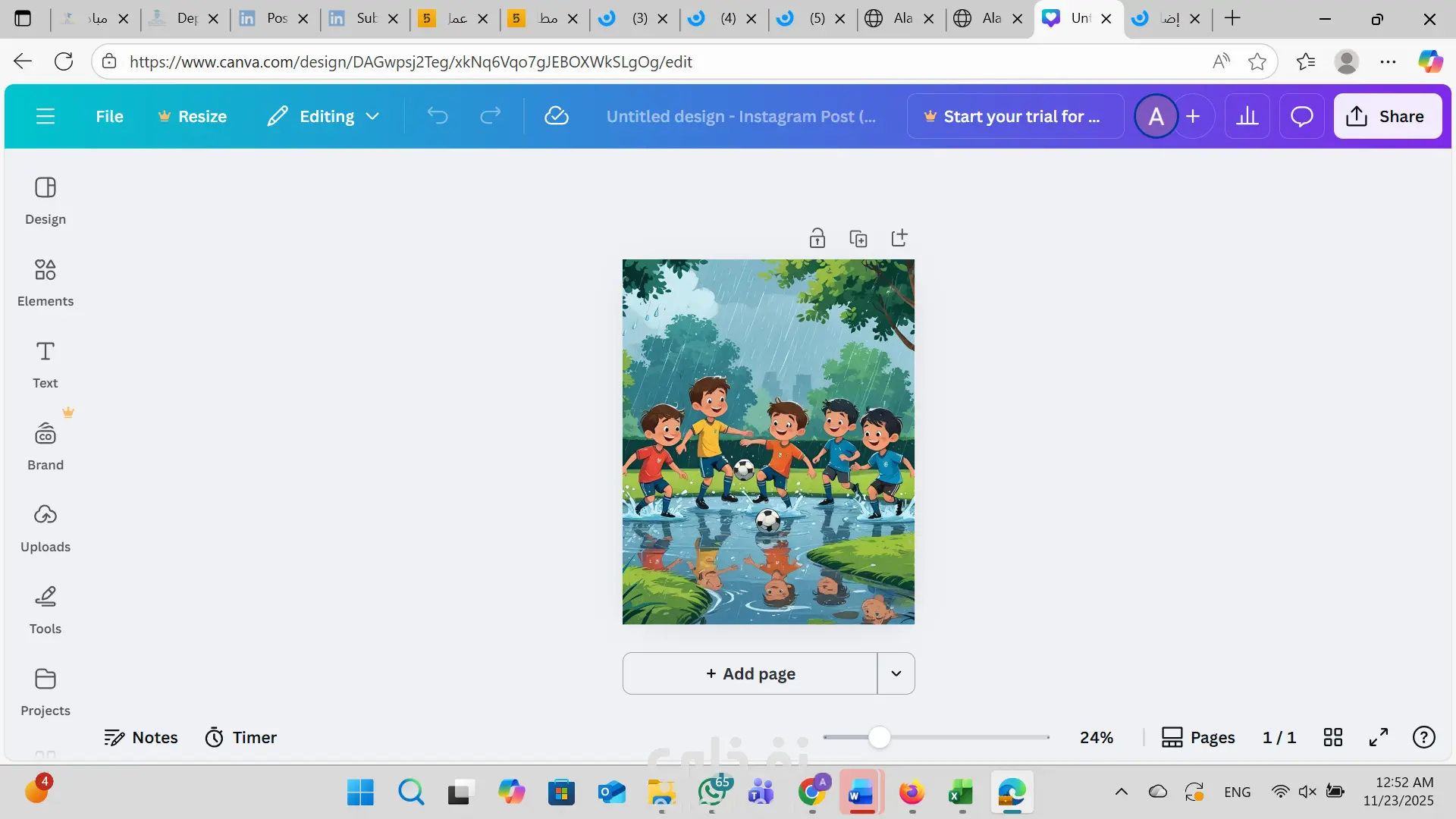Duplicate the page with duplicate icon
This screenshot has width=1456, height=819.
click(x=858, y=238)
